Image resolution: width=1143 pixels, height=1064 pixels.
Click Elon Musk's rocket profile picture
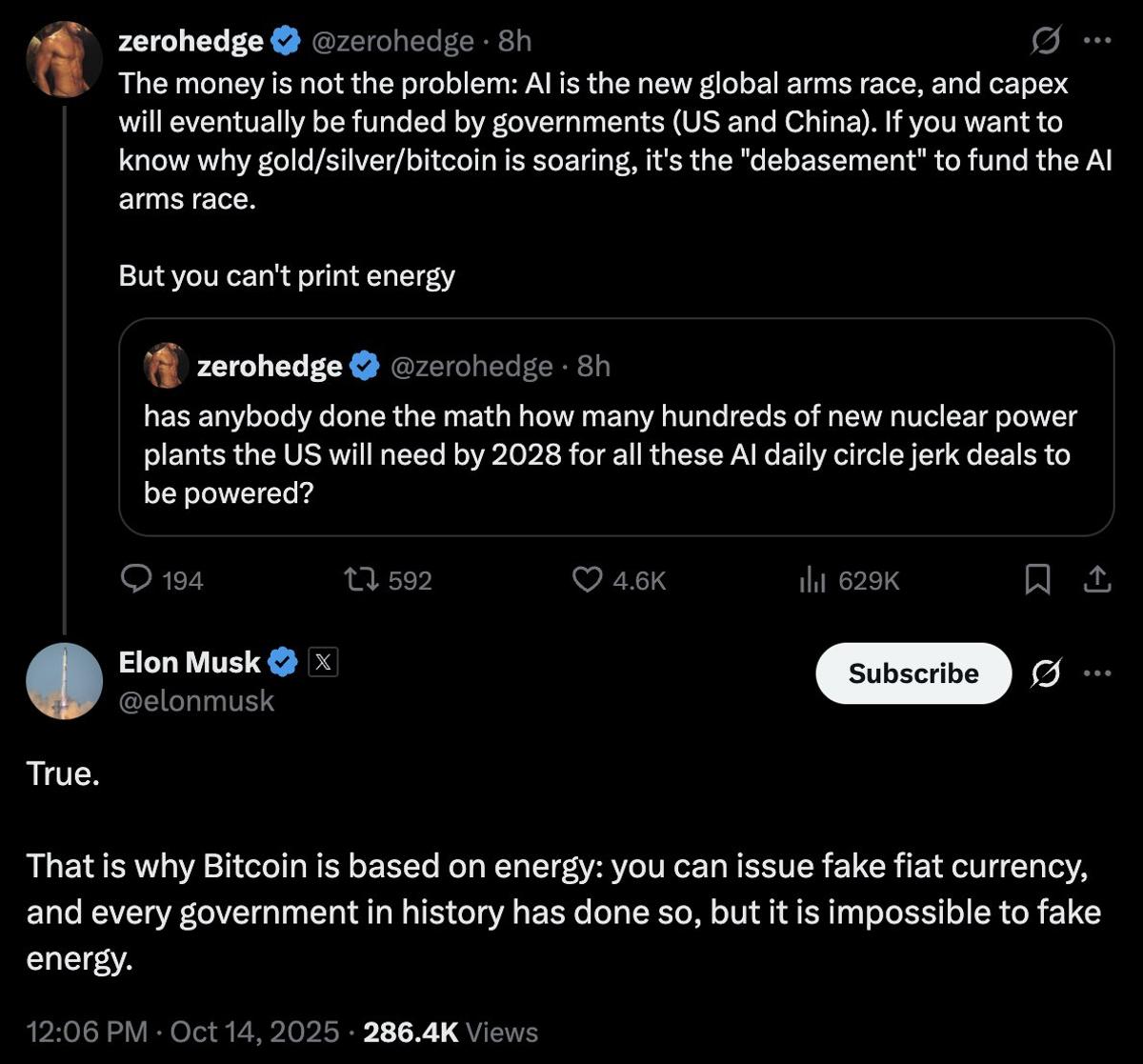click(64, 680)
